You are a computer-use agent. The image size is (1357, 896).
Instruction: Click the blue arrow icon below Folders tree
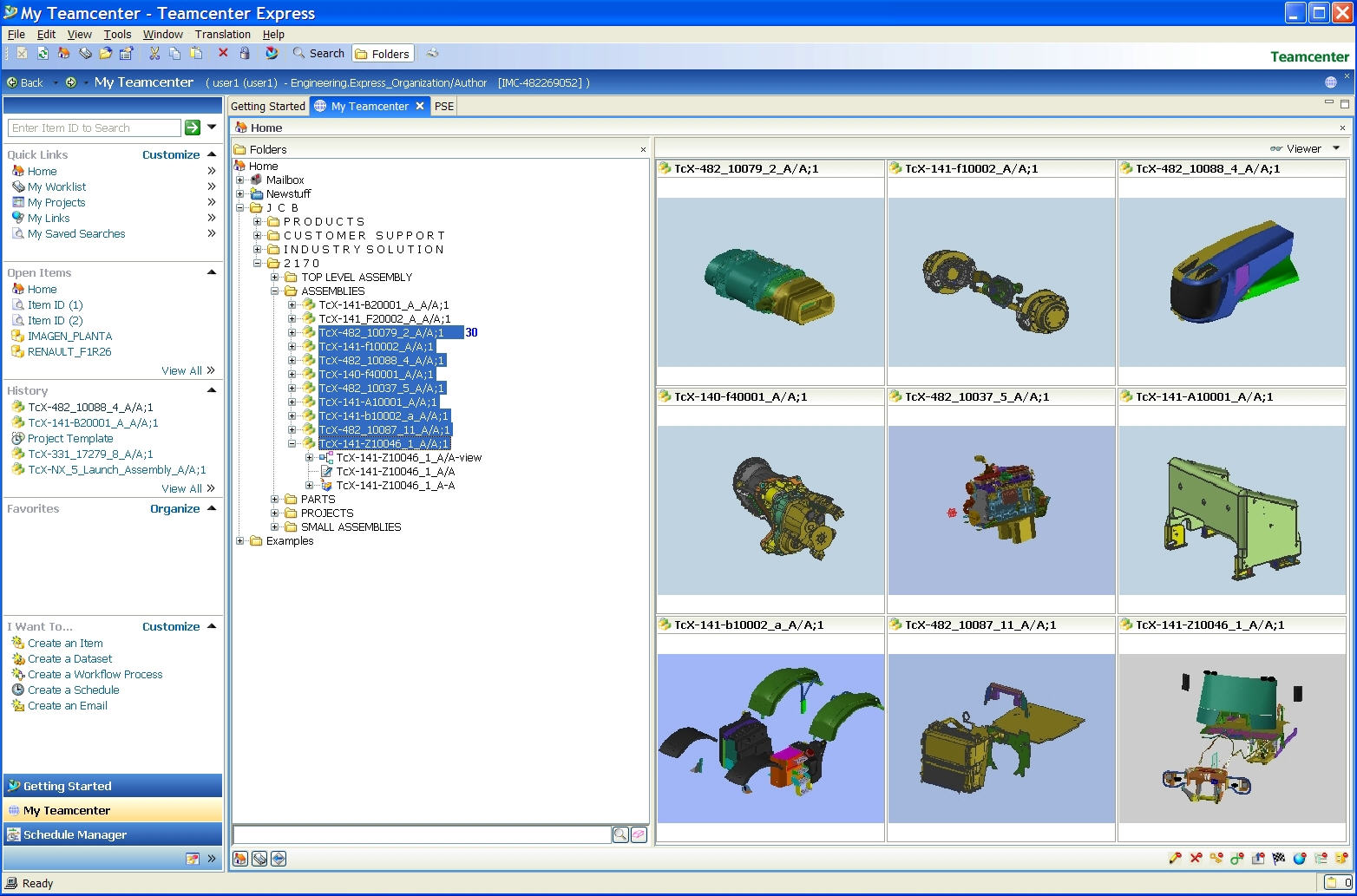[x=279, y=859]
